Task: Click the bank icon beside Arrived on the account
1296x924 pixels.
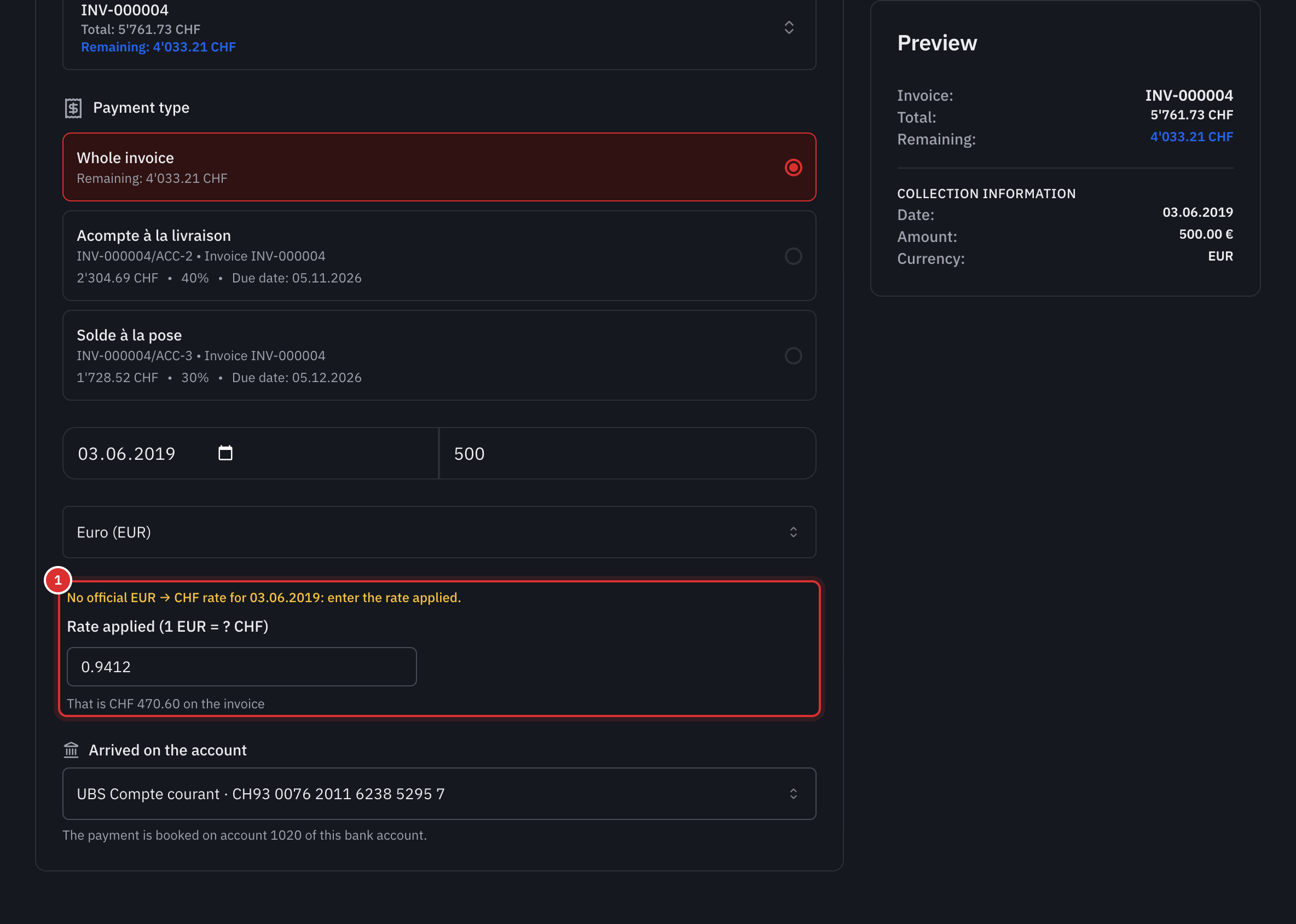Action: 71,750
